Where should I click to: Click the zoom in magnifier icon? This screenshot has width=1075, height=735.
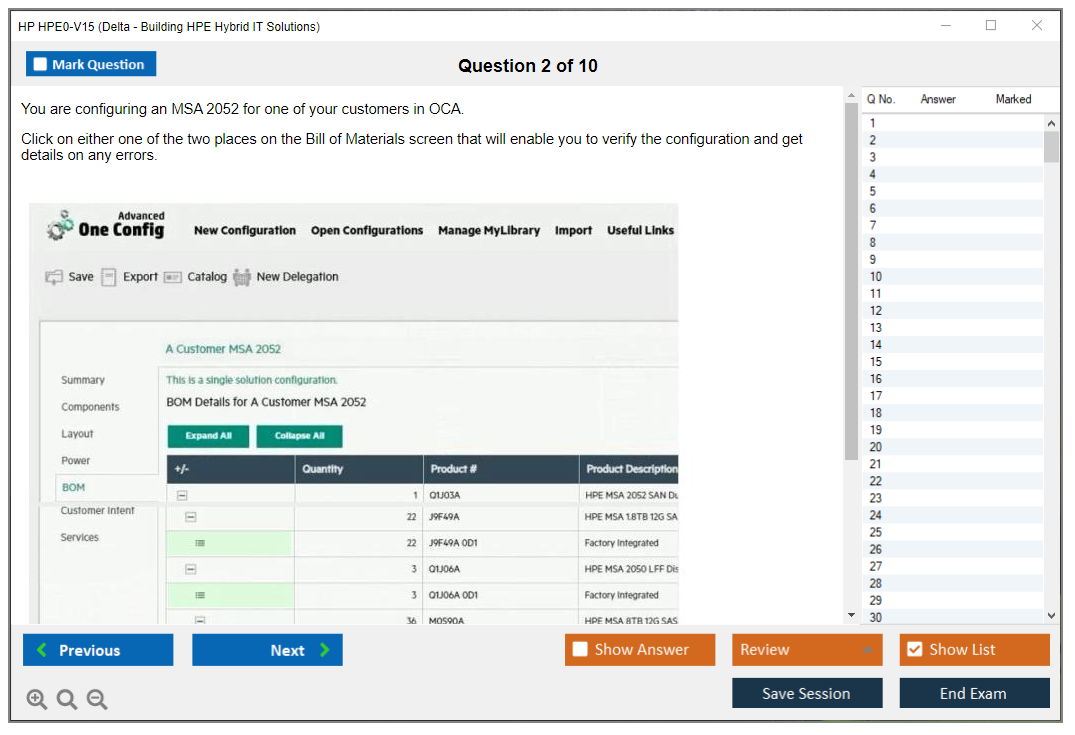click(x=37, y=700)
